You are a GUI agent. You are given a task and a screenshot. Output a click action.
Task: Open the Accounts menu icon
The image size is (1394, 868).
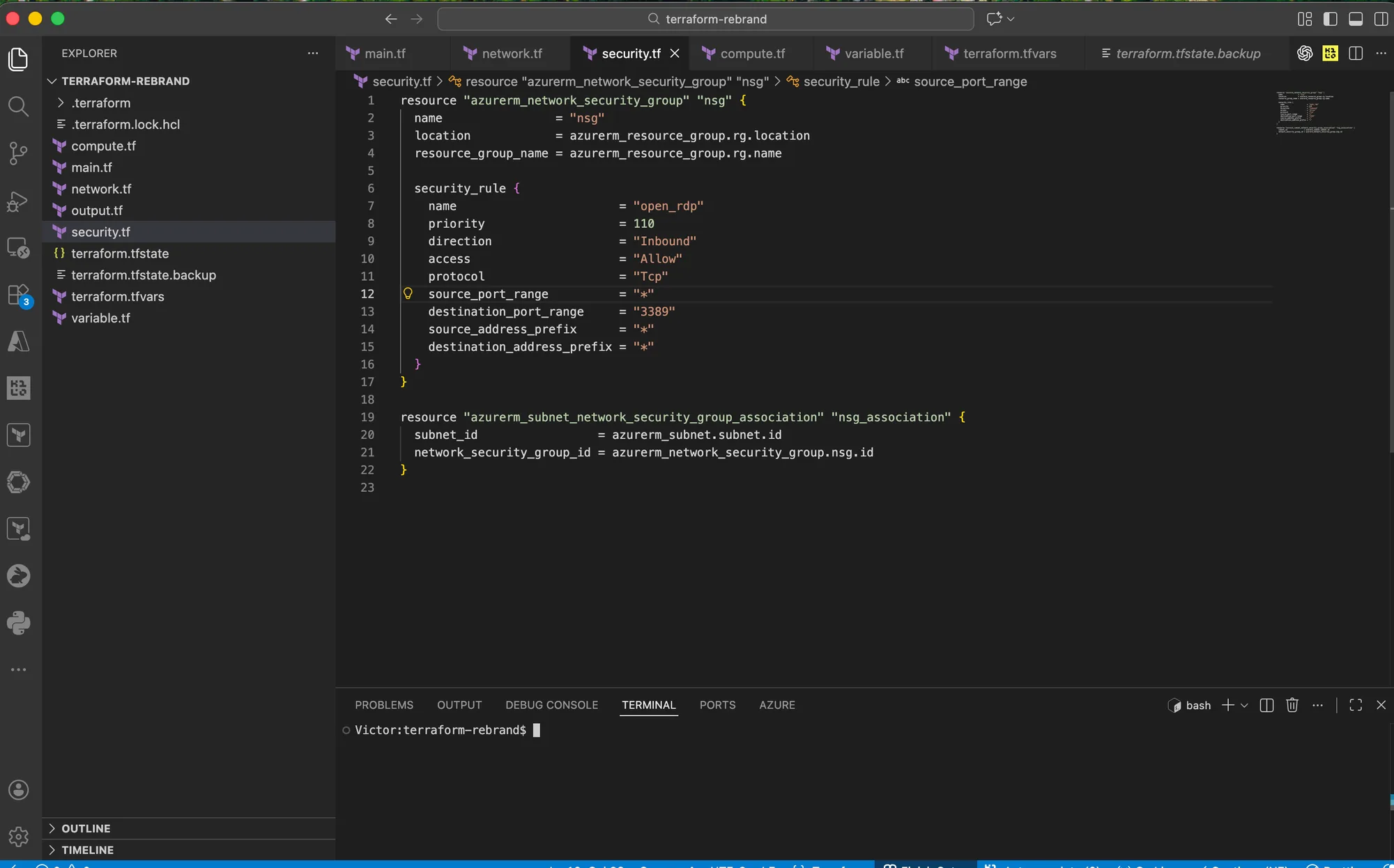[19, 790]
